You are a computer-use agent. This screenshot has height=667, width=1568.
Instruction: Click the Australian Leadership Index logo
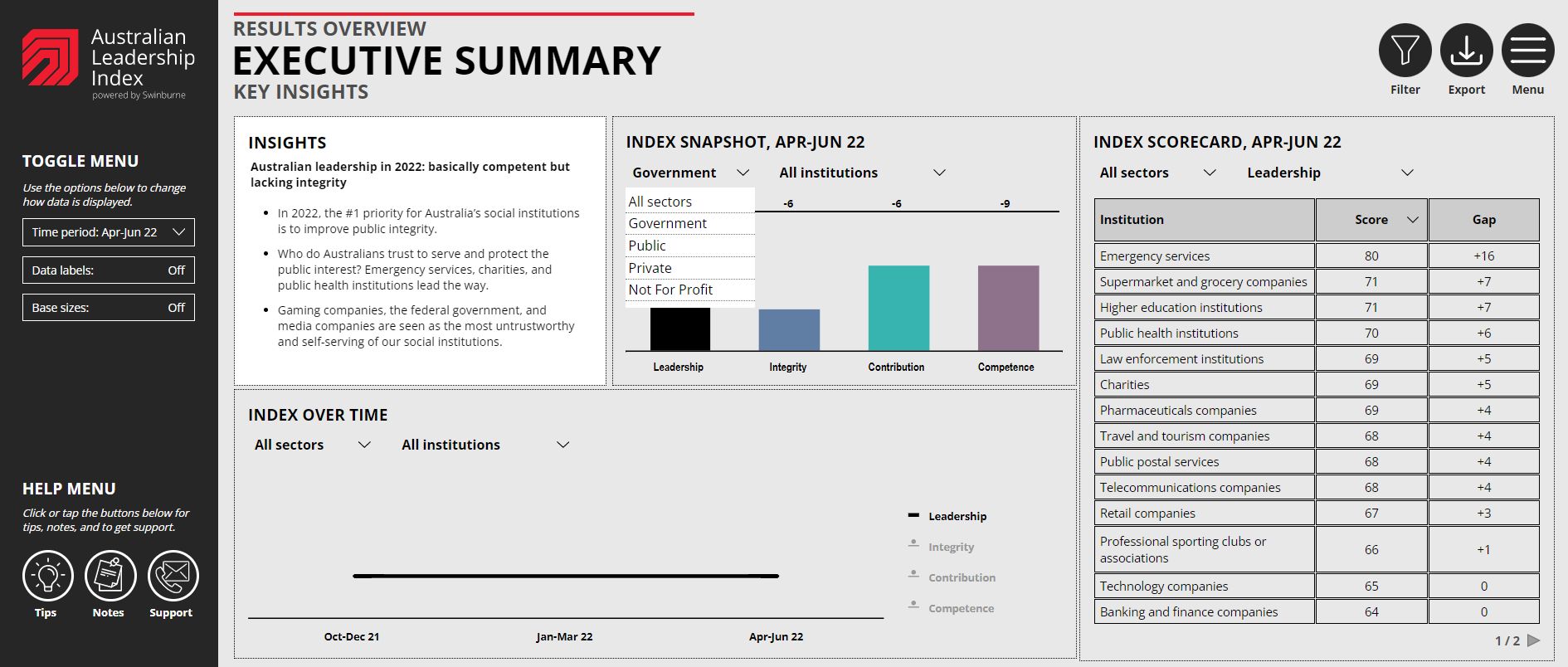point(51,58)
